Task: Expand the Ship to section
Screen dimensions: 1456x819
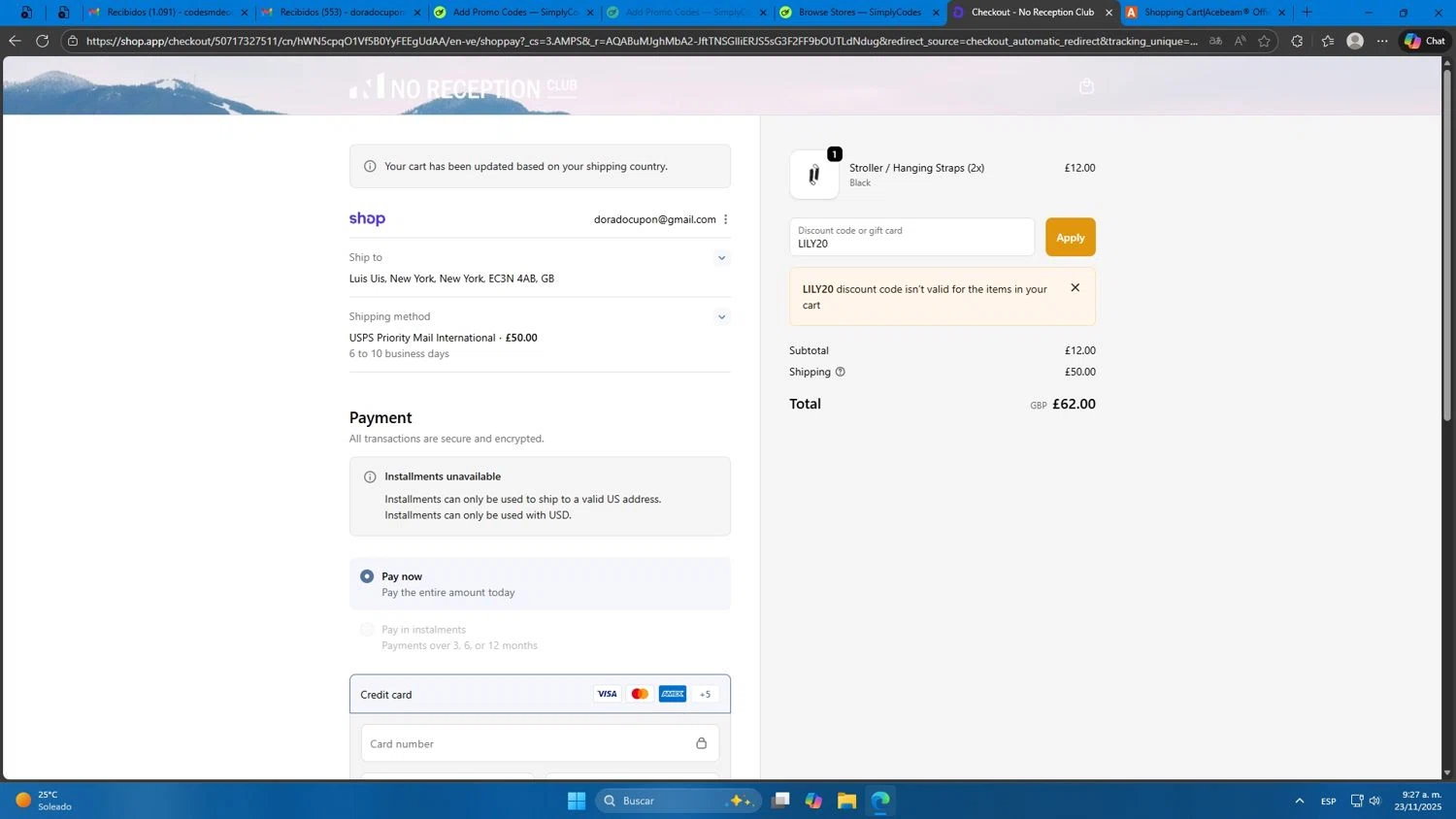Action: [x=721, y=258]
